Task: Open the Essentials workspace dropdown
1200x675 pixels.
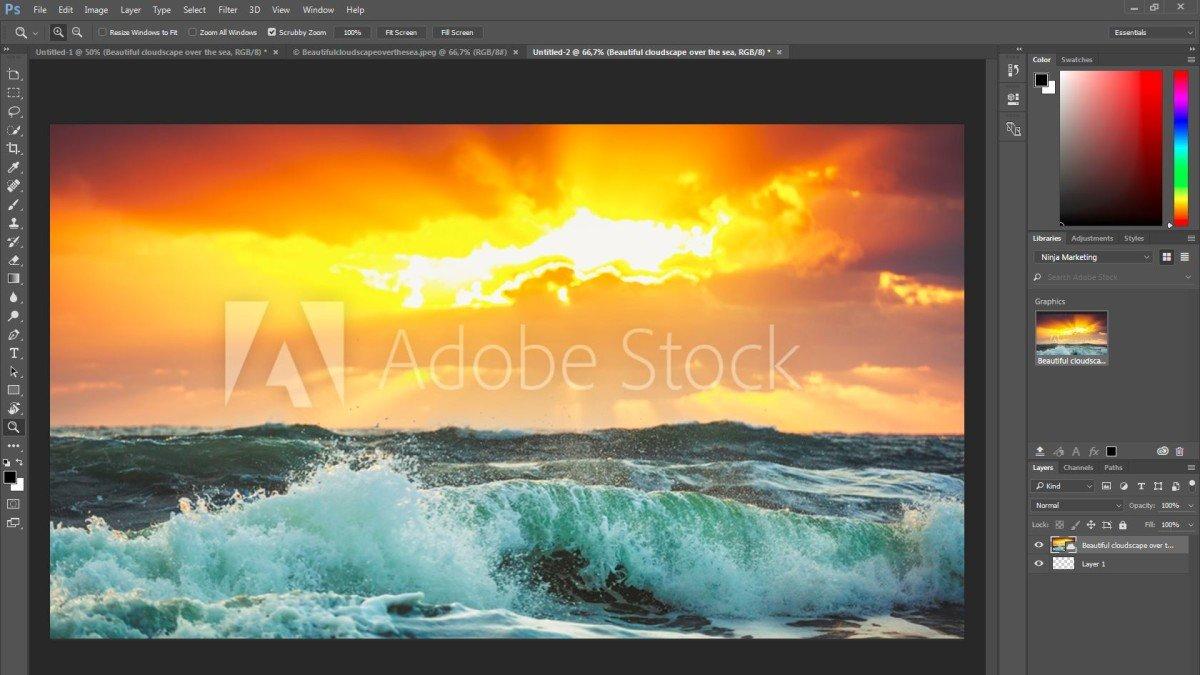Action: coord(1152,33)
